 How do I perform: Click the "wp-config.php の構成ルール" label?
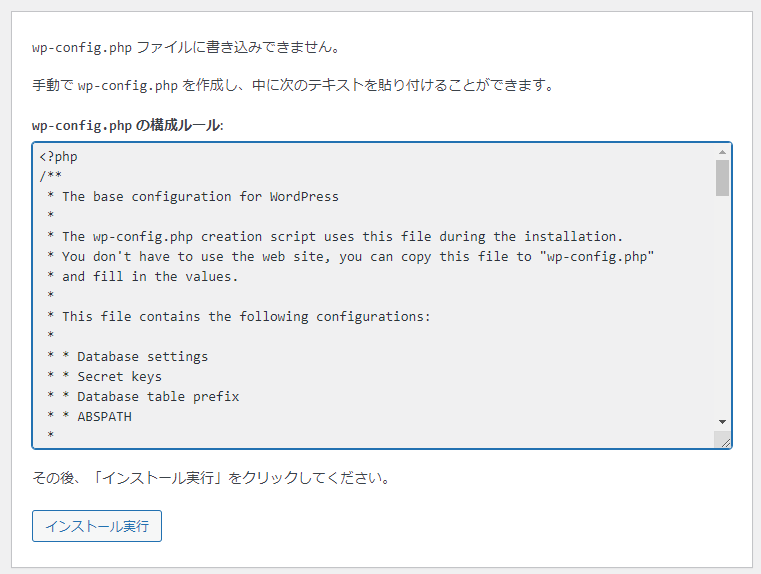127,126
